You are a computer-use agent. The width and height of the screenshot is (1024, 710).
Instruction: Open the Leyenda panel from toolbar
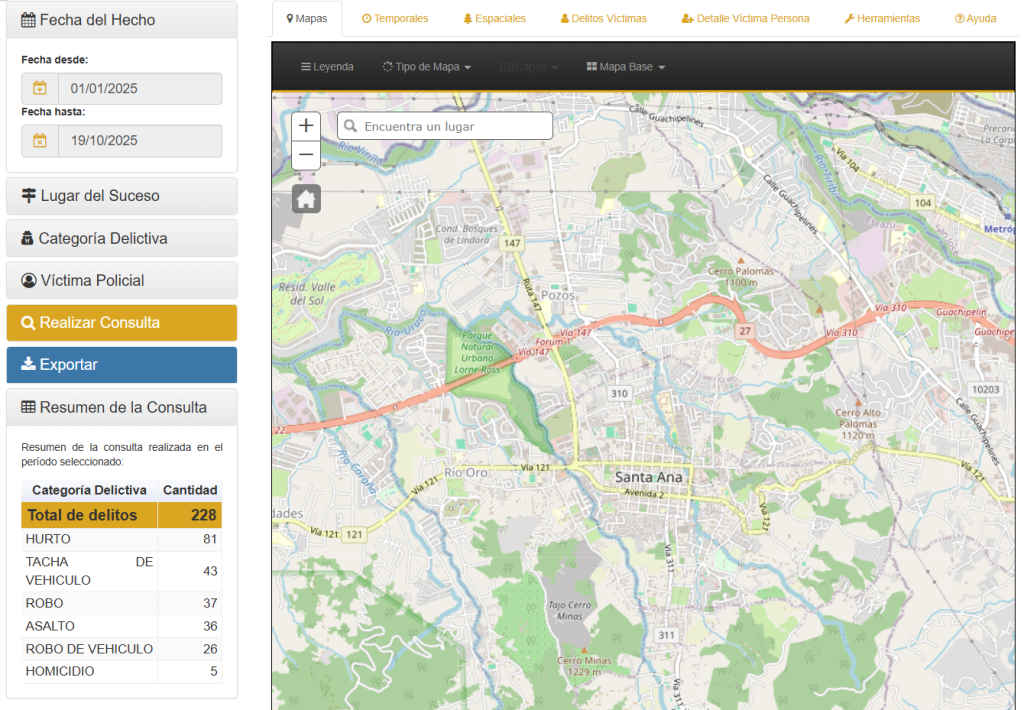coord(327,67)
